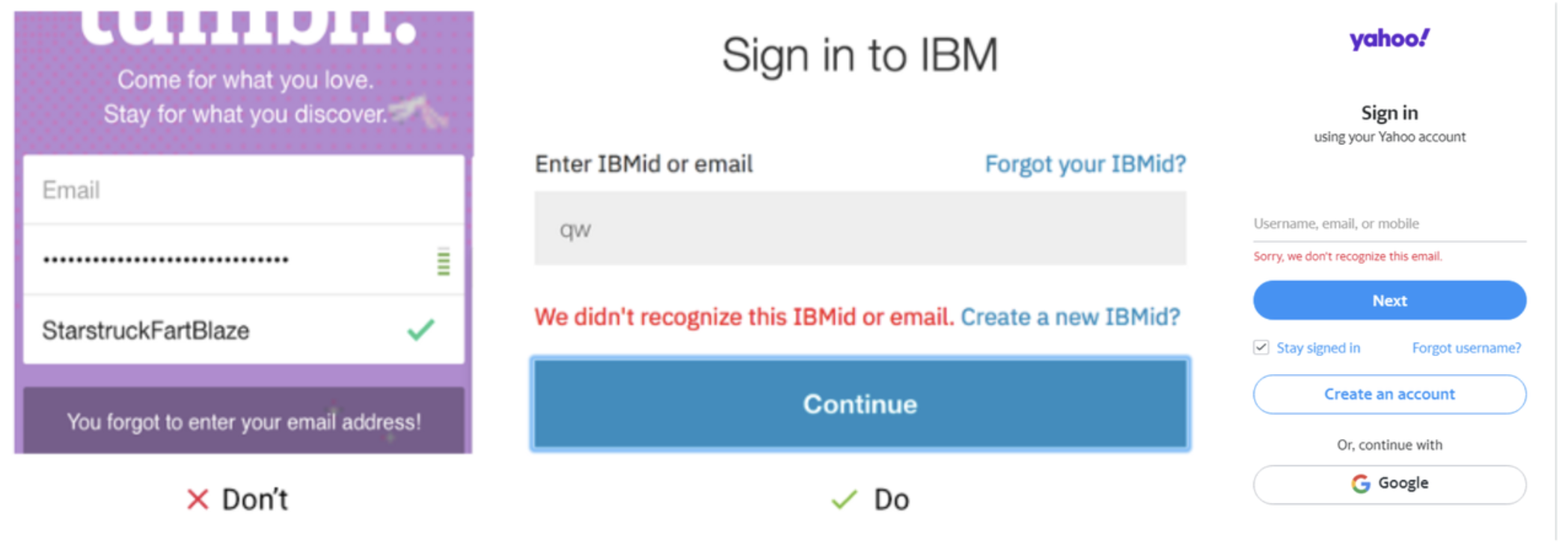Screen dimensions: 1568x552
Task: Click the Google logo icon
Action: [x=1360, y=484]
